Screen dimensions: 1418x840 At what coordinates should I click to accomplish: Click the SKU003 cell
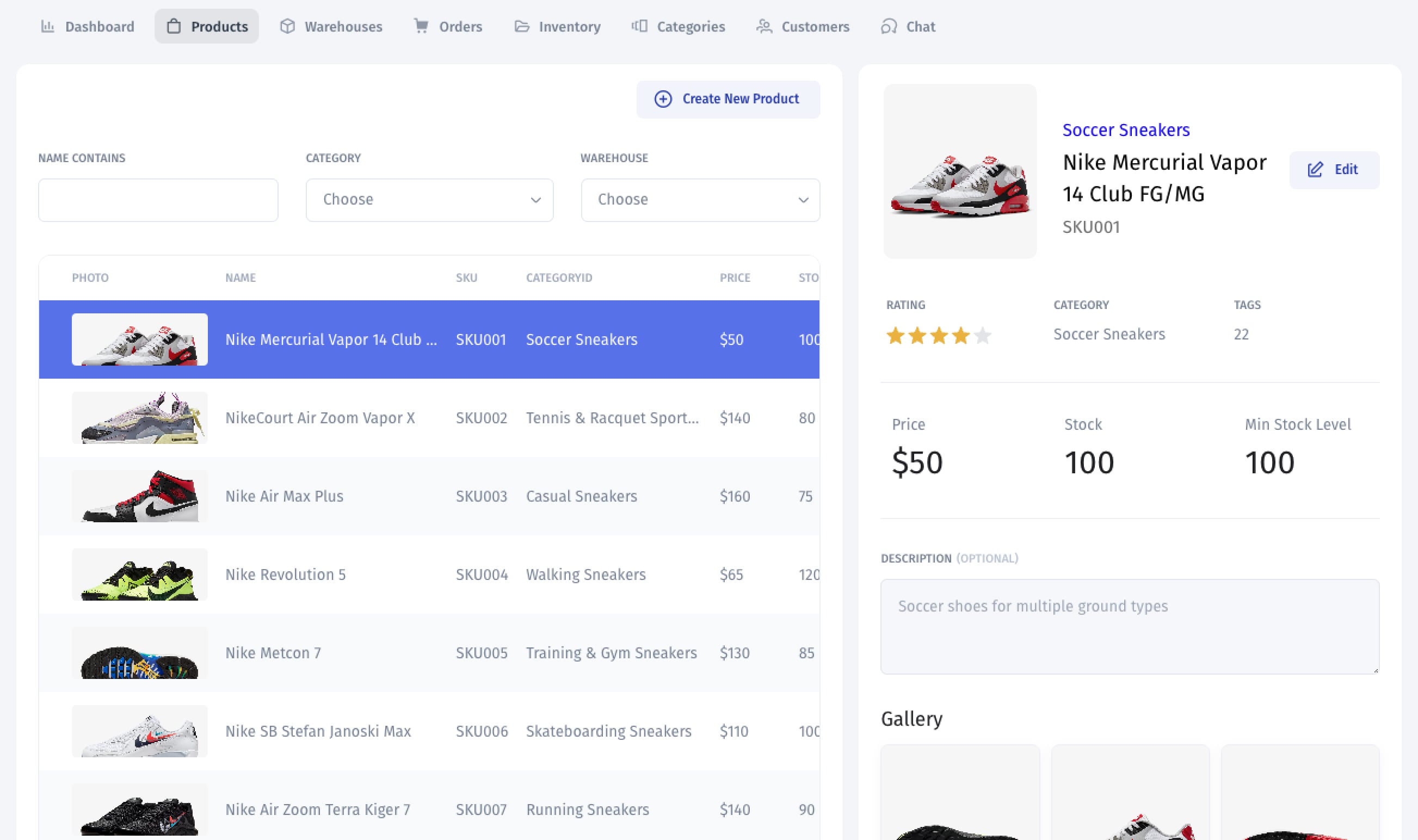point(481,496)
